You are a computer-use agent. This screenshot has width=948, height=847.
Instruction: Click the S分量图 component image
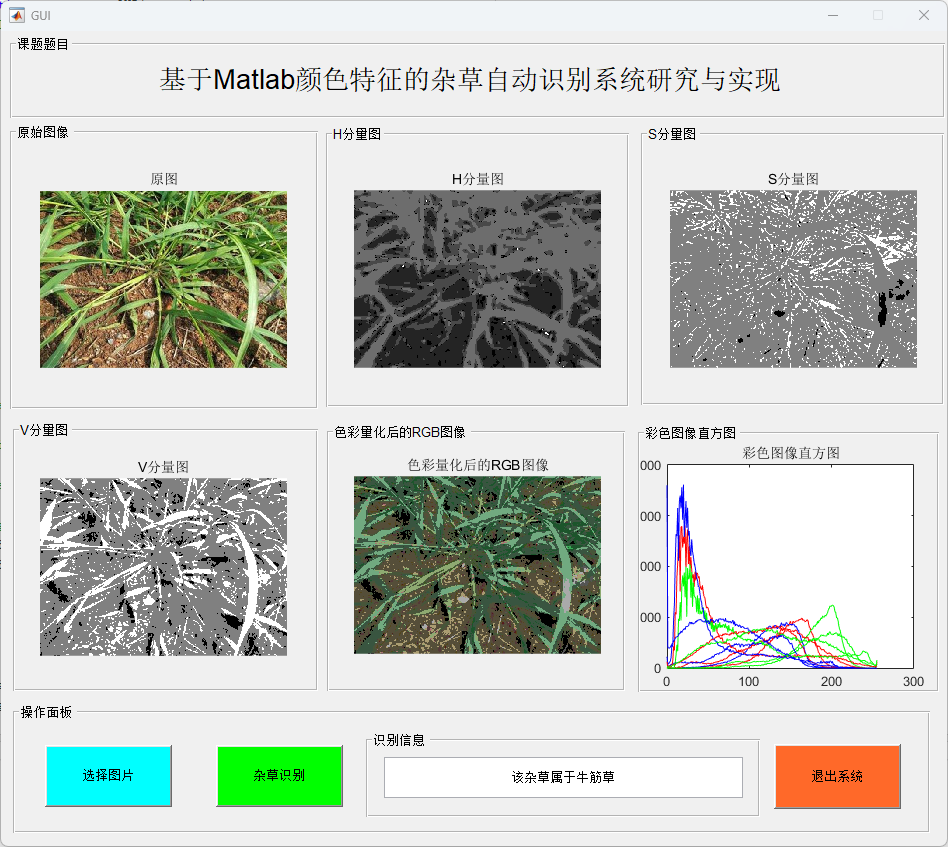[x=793, y=280]
